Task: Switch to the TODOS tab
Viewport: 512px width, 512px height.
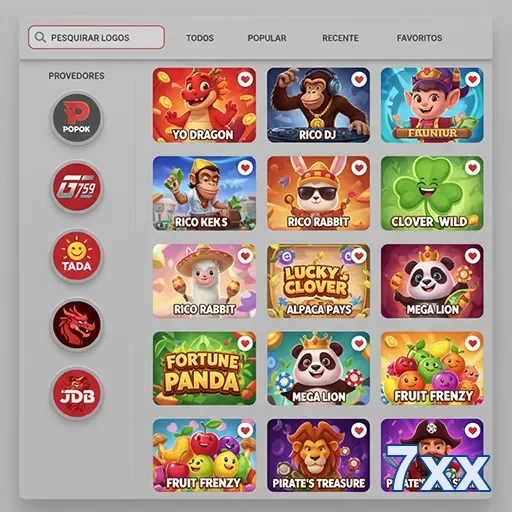Action: (x=200, y=38)
